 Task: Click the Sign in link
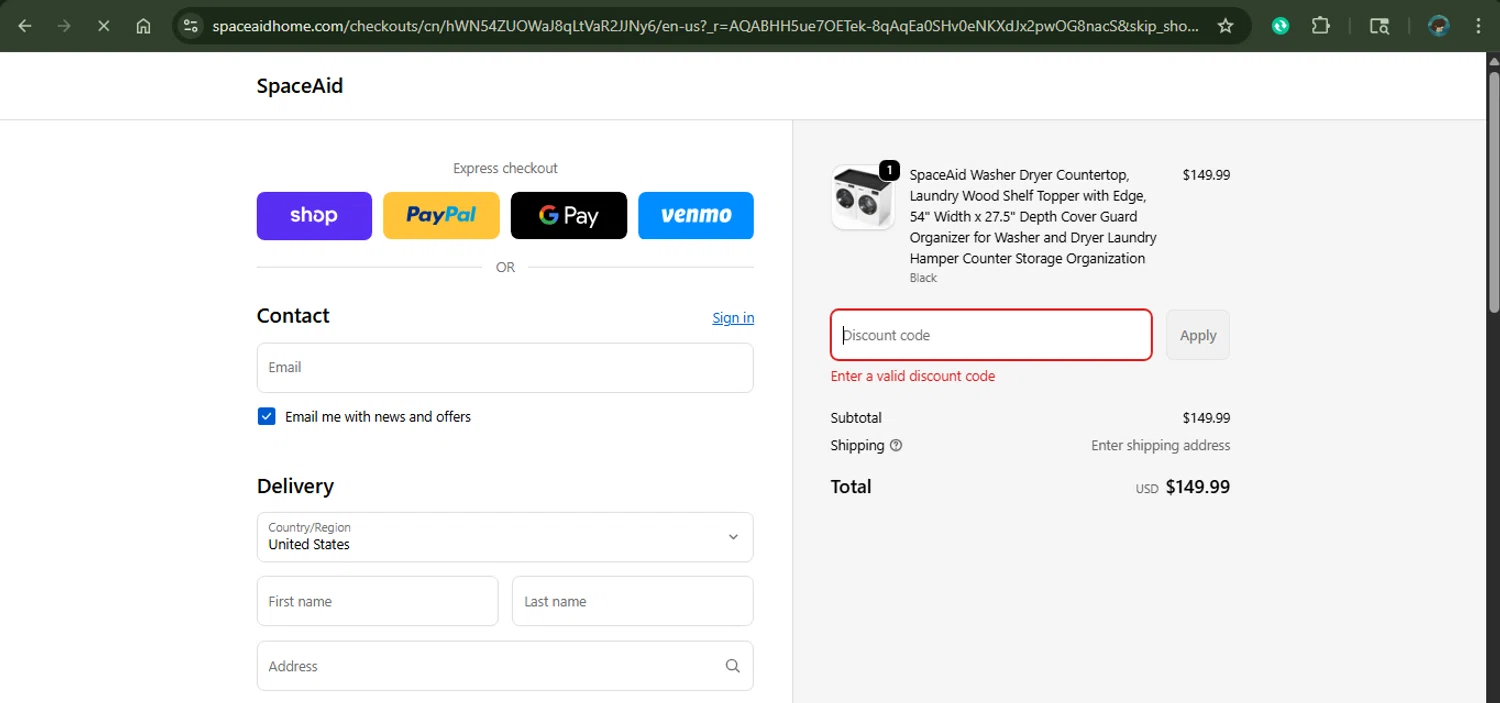(x=733, y=318)
